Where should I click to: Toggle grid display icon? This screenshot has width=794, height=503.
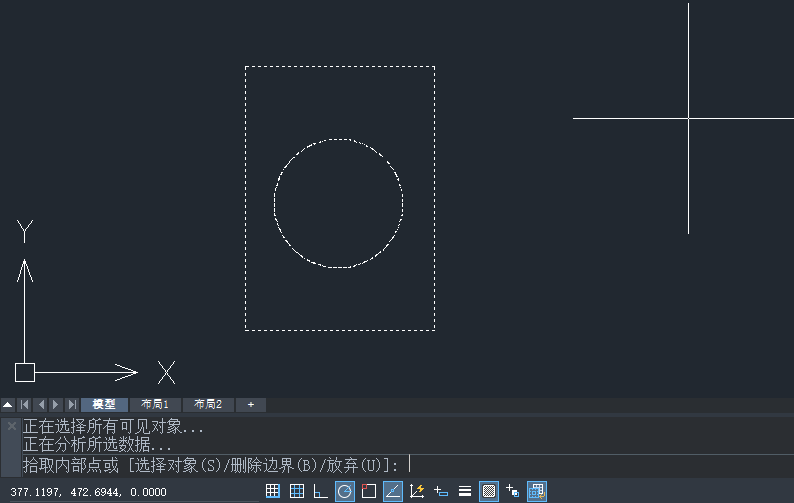[297, 491]
